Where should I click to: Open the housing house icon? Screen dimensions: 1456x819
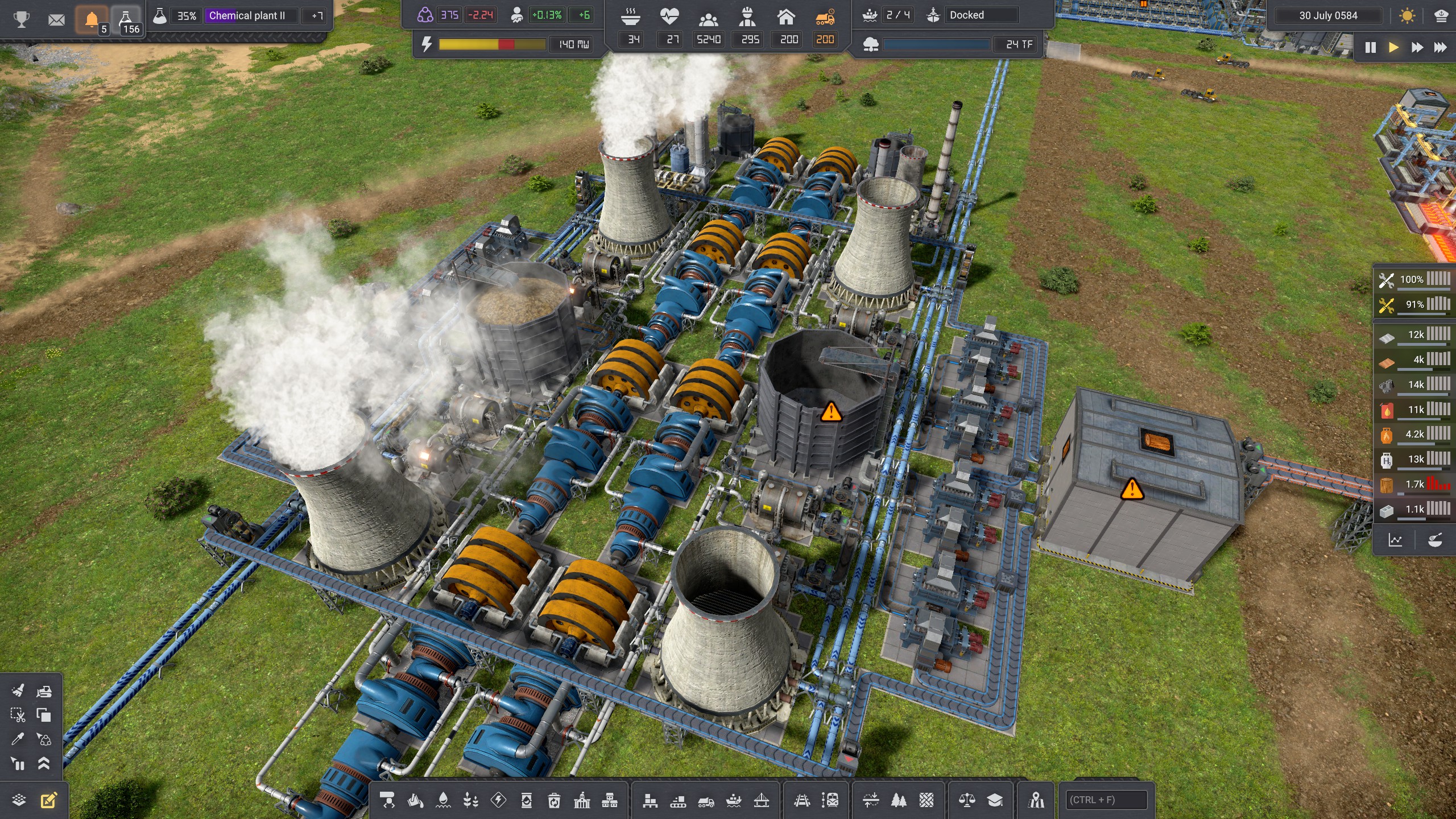pos(786,17)
